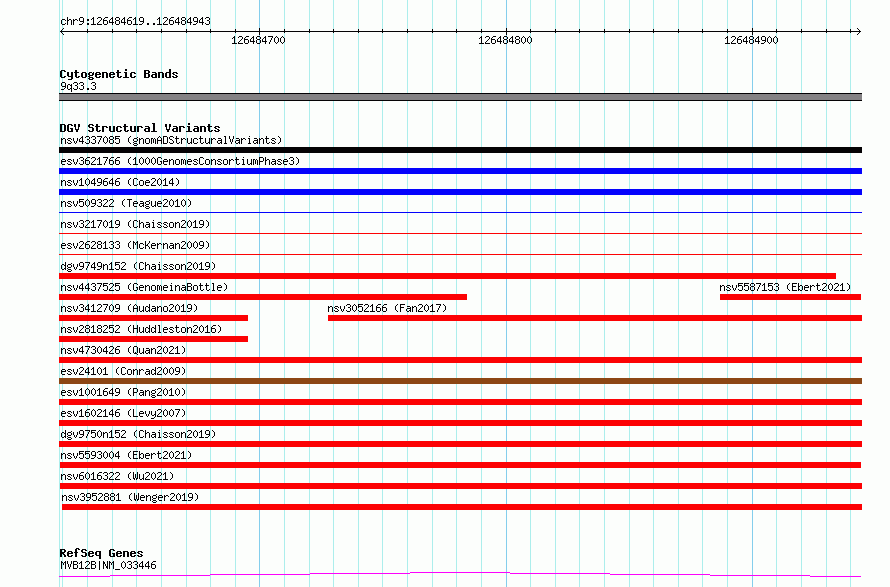
Task: Click the red bar under nsv3412709 (Audano2019)
Action: tap(153, 318)
